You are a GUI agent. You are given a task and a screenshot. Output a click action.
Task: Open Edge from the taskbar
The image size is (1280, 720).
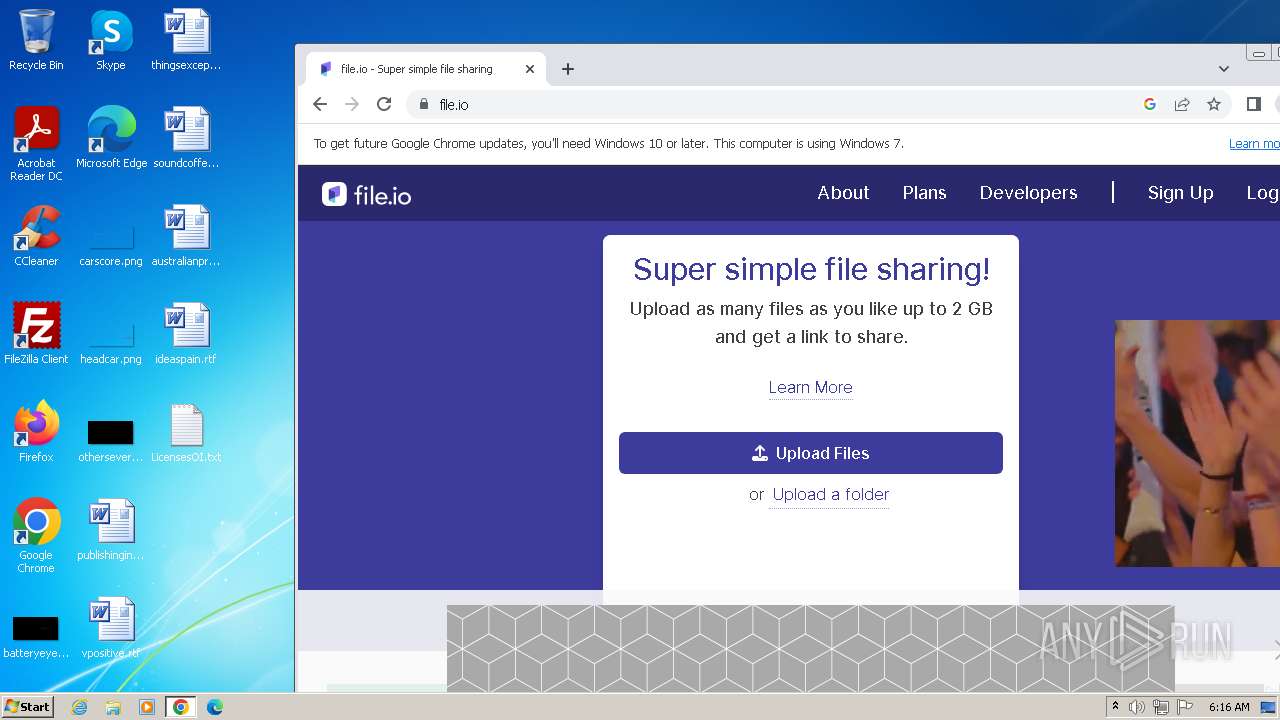(214, 707)
